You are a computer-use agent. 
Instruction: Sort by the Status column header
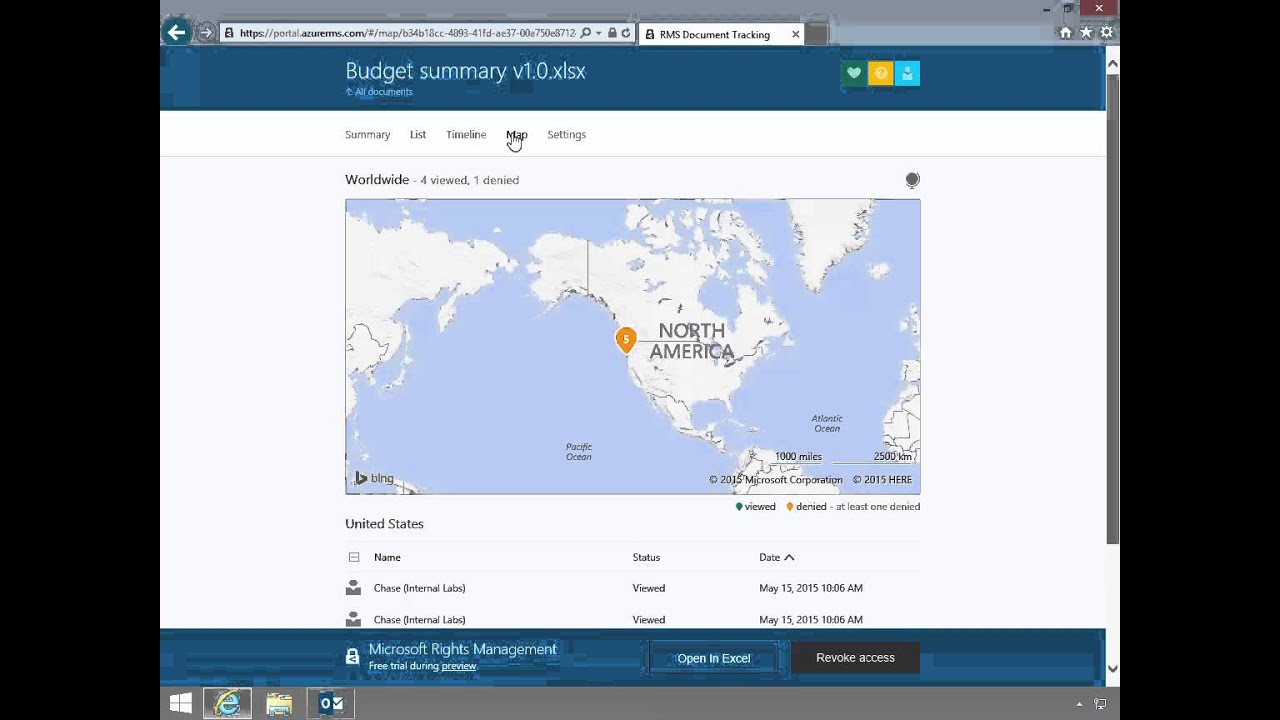pos(646,557)
